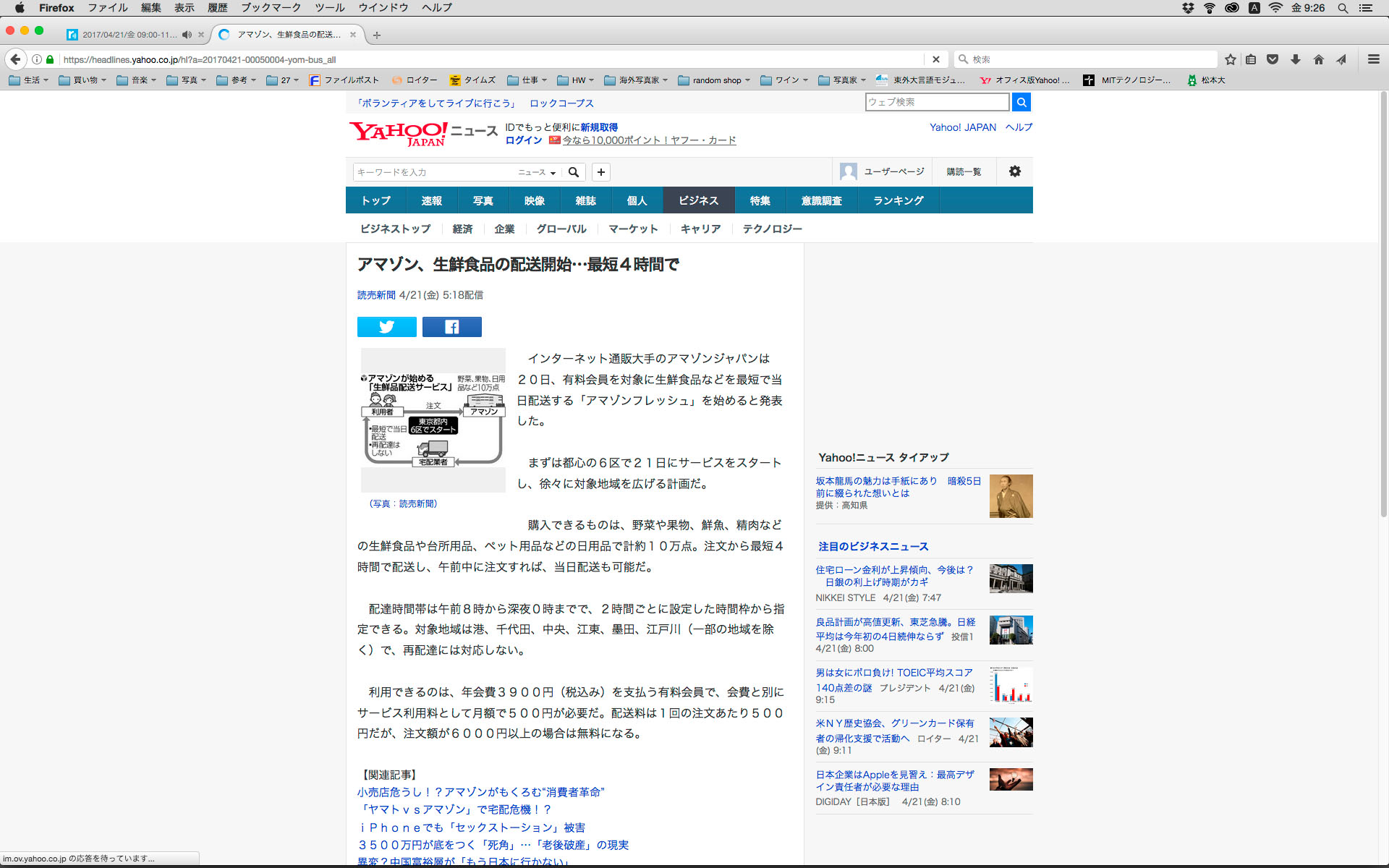
Task: Open the ニュース search category dropdown
Action: 537,172
